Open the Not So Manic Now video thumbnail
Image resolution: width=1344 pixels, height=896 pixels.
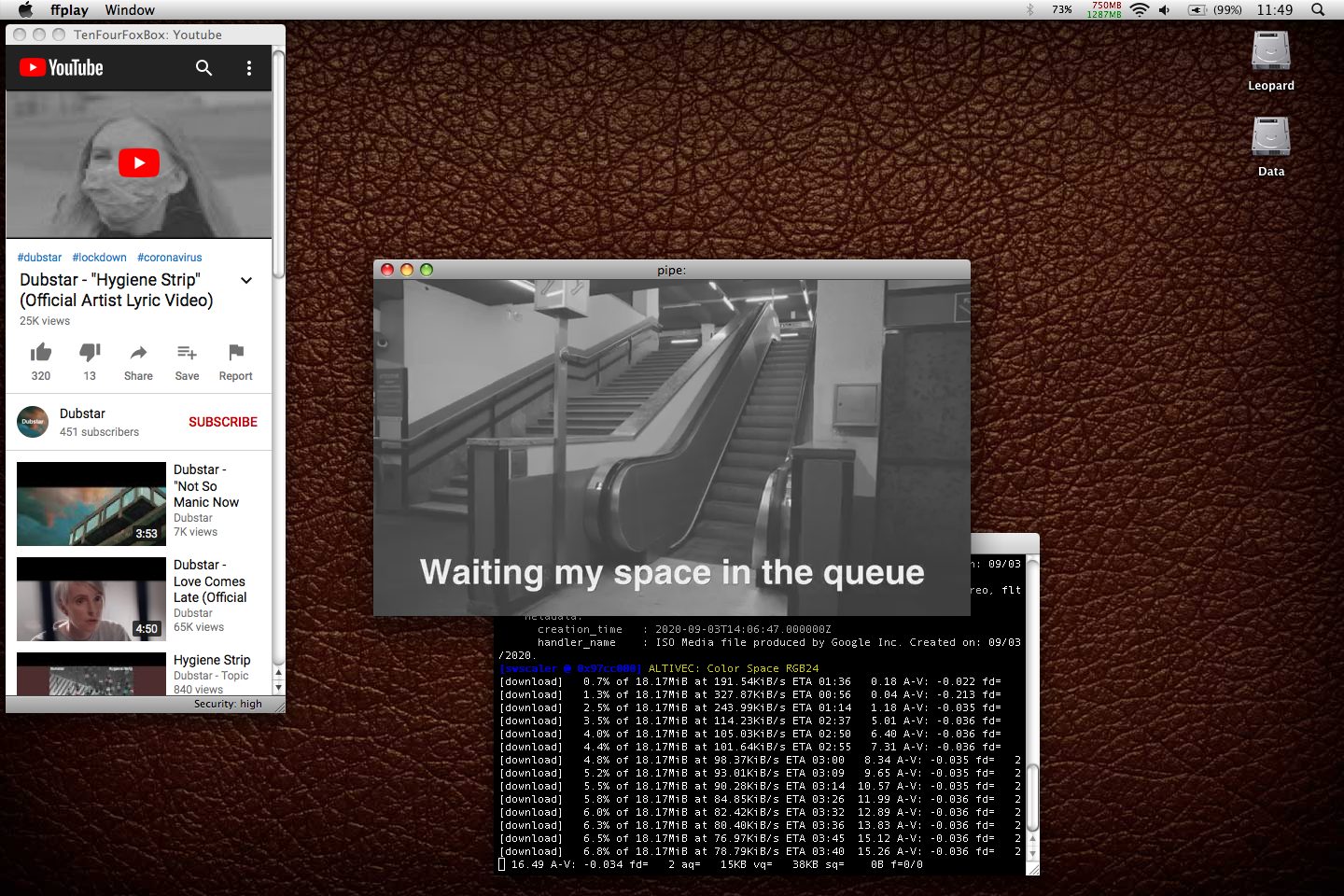click(x=91, y=504)
